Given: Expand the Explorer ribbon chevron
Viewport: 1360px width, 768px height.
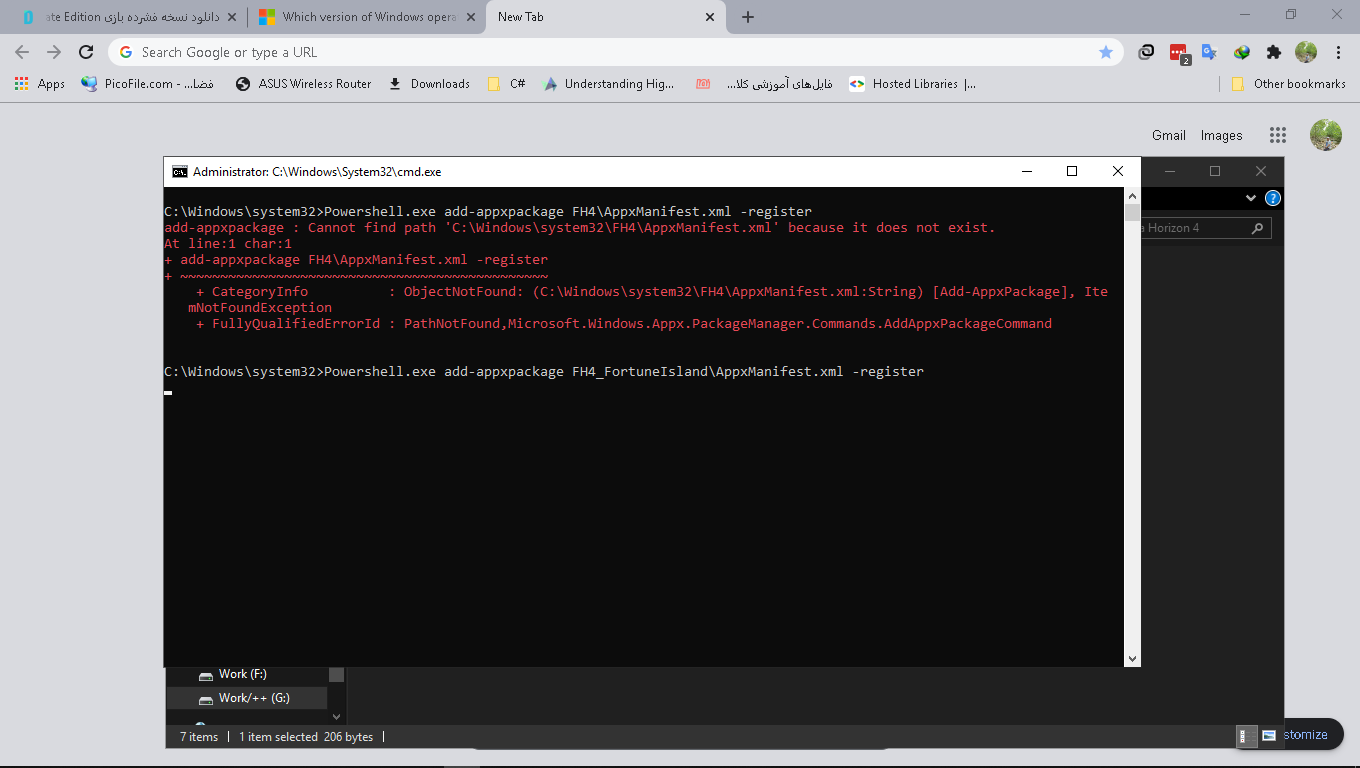Looking at the screenshot, I should [1250, 198].
